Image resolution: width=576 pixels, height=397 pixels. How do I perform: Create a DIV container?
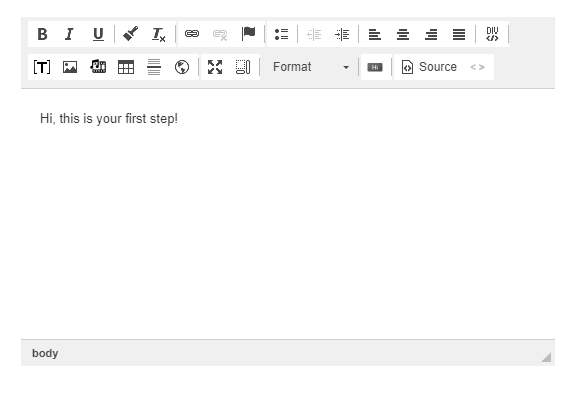click(x=492, y=34)
